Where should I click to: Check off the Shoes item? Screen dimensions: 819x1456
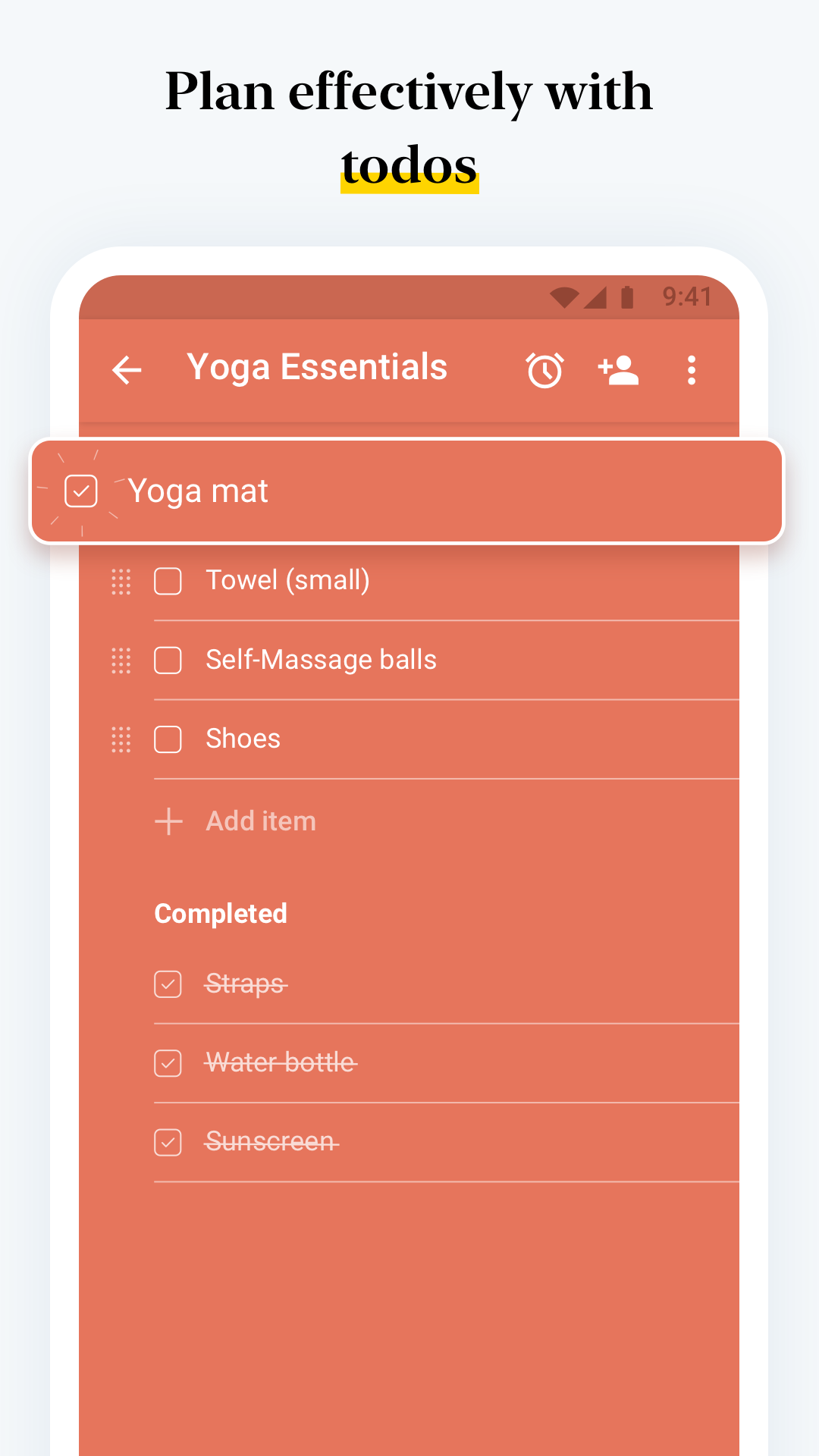pos(168,739)
